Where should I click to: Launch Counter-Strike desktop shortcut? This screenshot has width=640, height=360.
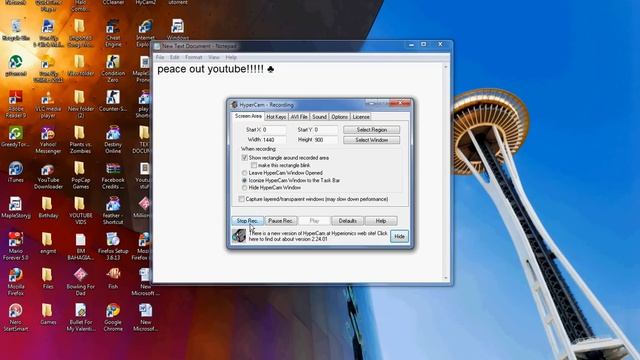(x=113, y=103)
